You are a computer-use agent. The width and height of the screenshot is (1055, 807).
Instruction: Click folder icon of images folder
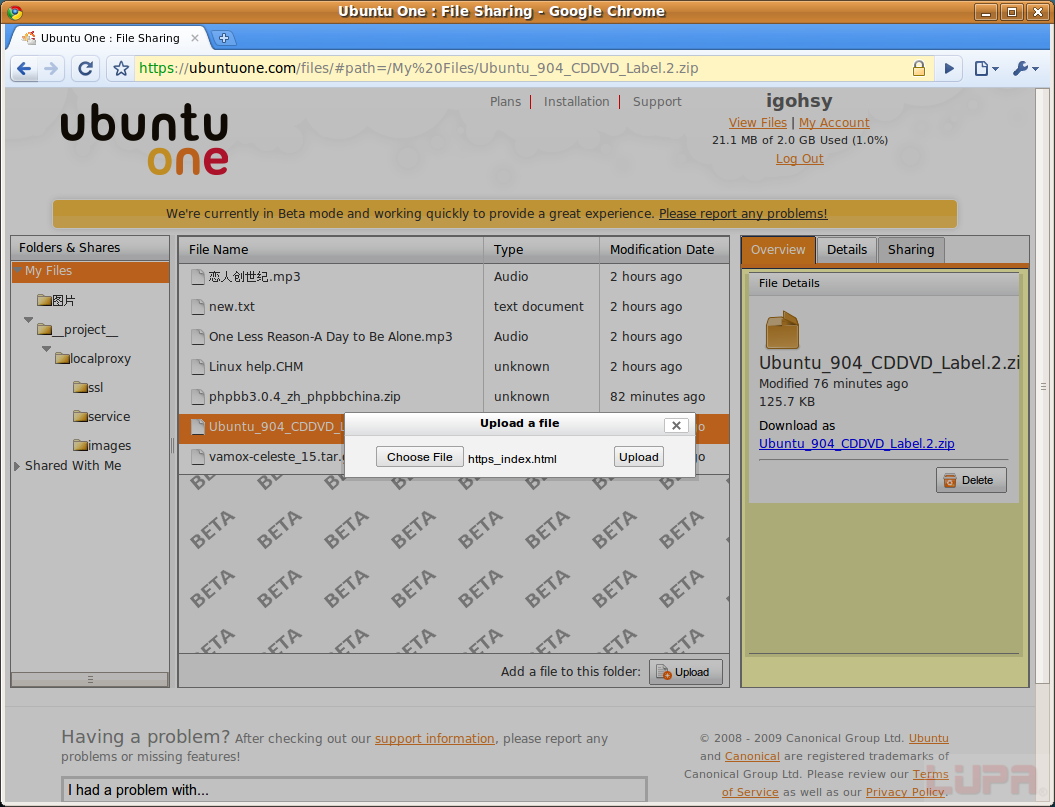pos(80,446)
